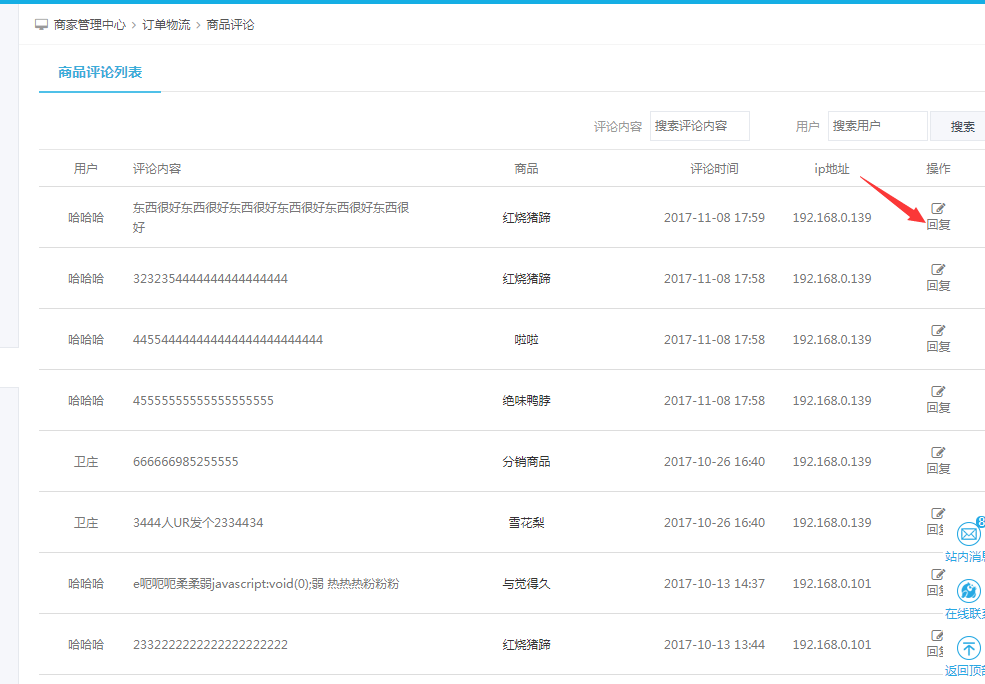Click the 搜索用户 input box

(x=877, y=126)
